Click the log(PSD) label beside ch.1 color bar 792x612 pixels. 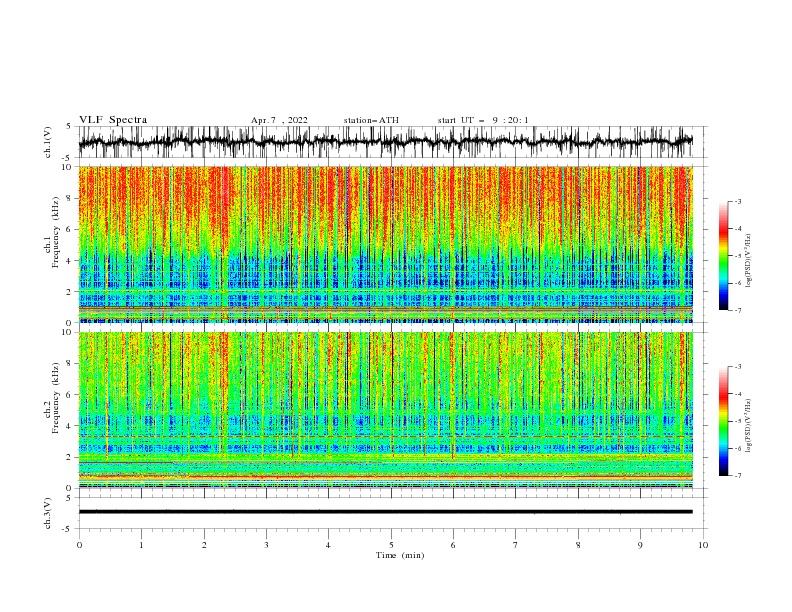(x=748, y=261)
